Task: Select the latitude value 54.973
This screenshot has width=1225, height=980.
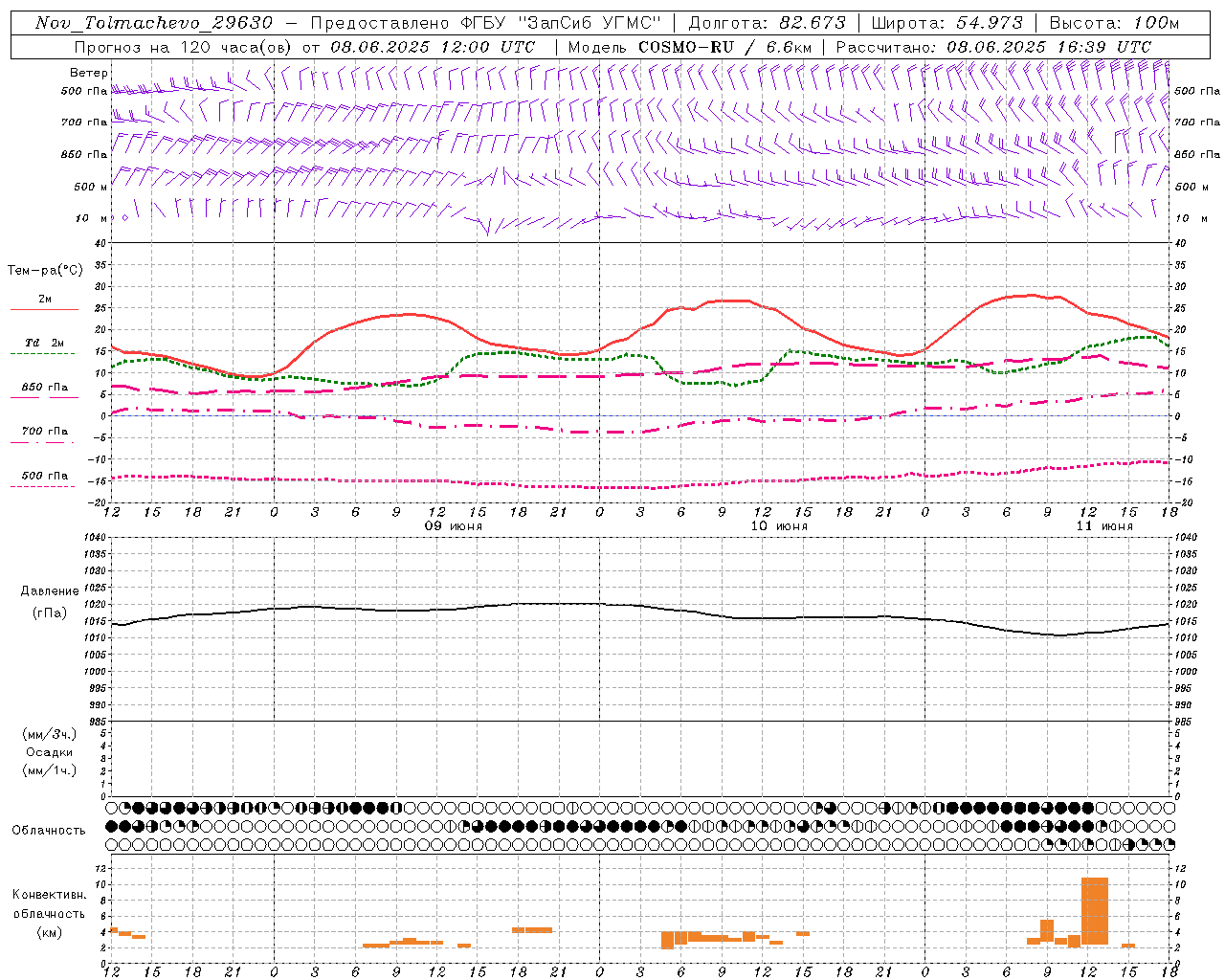Action: tap(990, 23)
